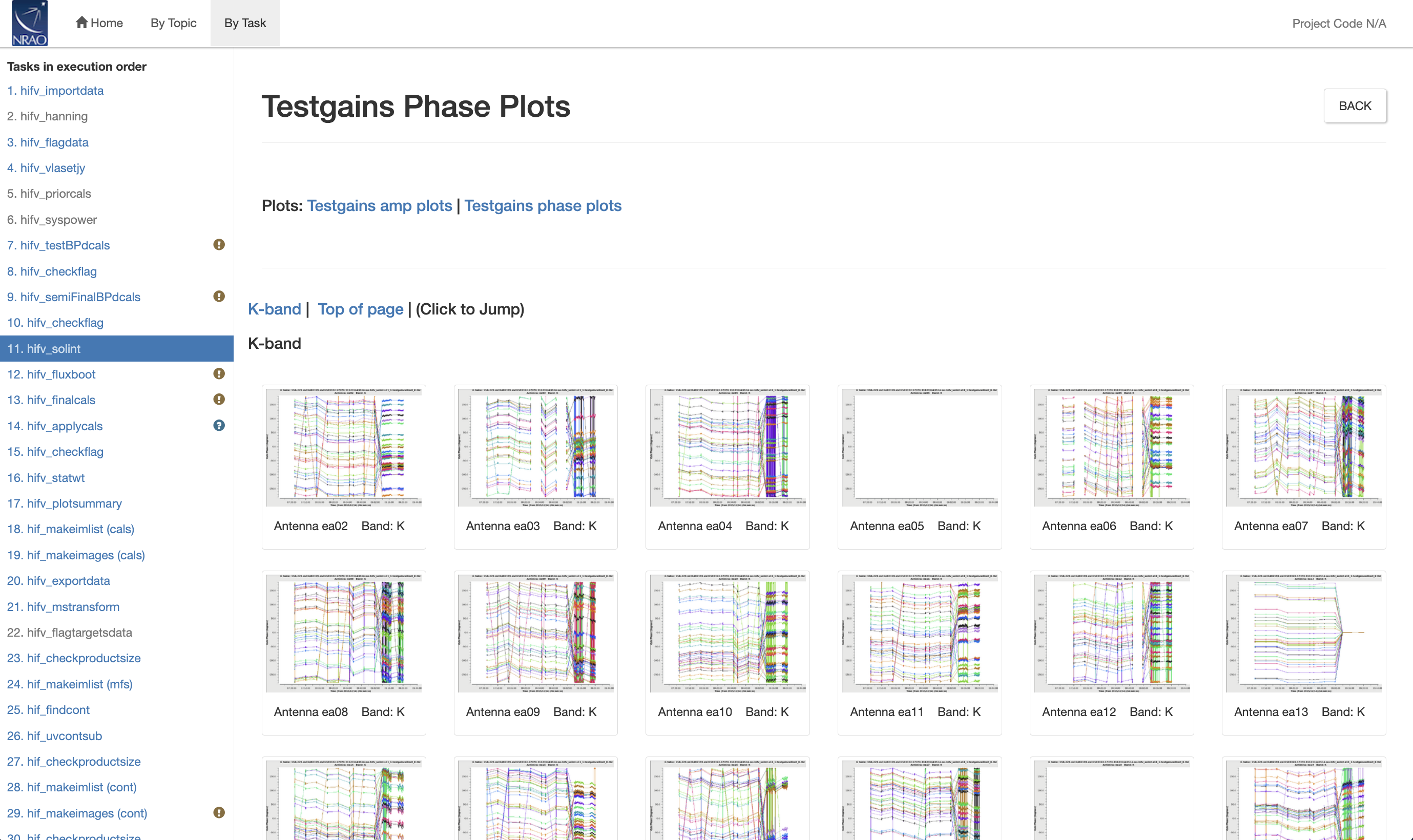1413x840 pixels.
Task: Click task 6. hifv_syspower text
Action: tap(52, 220)
